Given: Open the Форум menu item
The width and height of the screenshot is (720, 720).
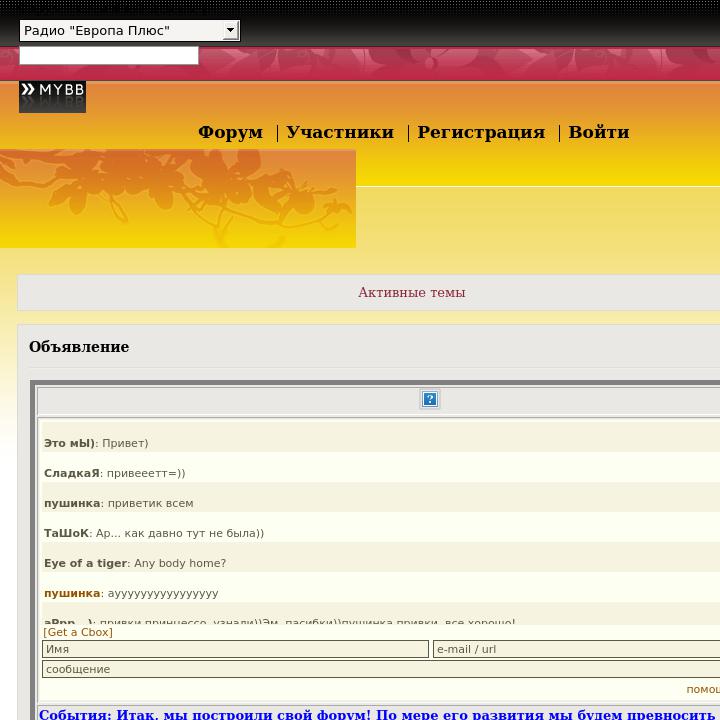Looking at the screenshot, I should [231, 132].
